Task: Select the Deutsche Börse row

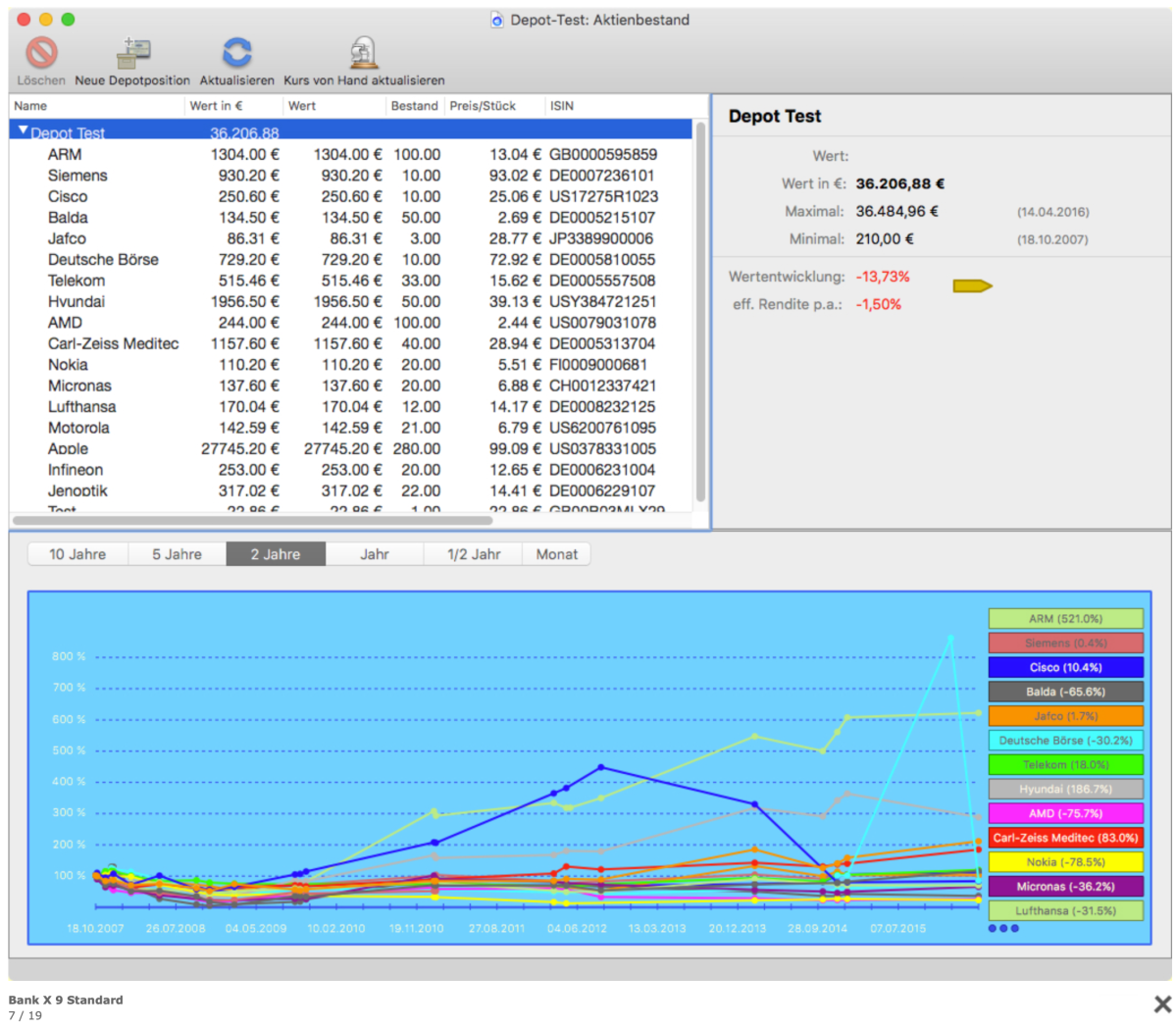Action: [x=351, y=260]
